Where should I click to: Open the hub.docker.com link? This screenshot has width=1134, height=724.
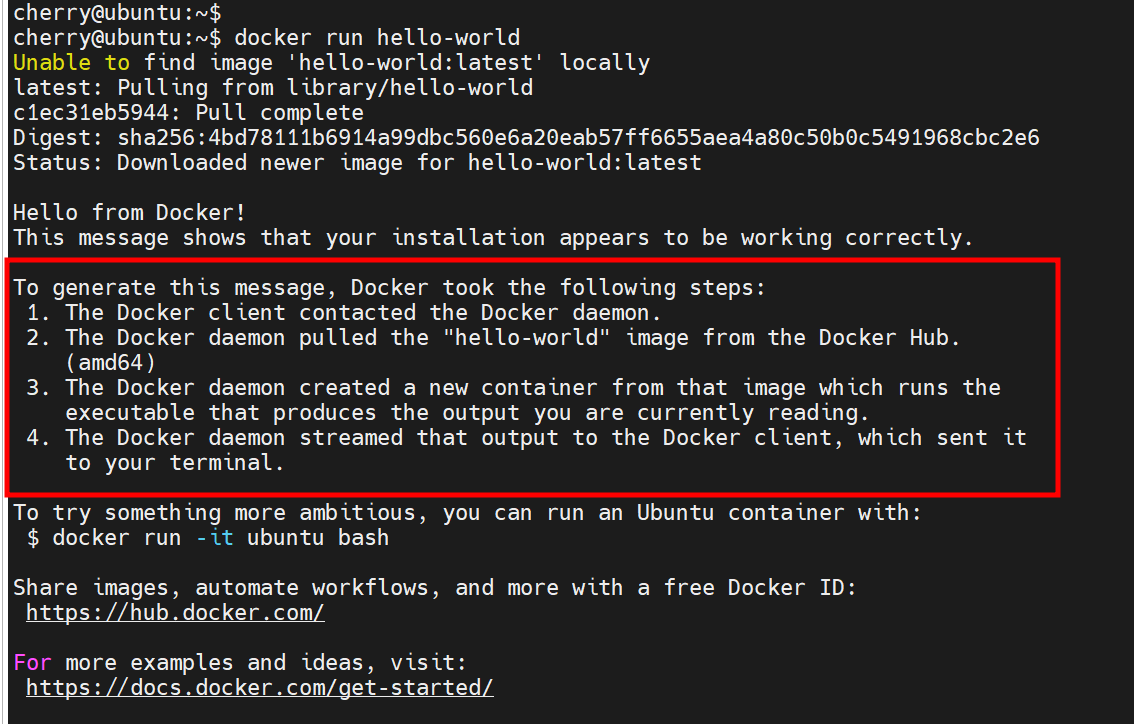pos(175,612)
